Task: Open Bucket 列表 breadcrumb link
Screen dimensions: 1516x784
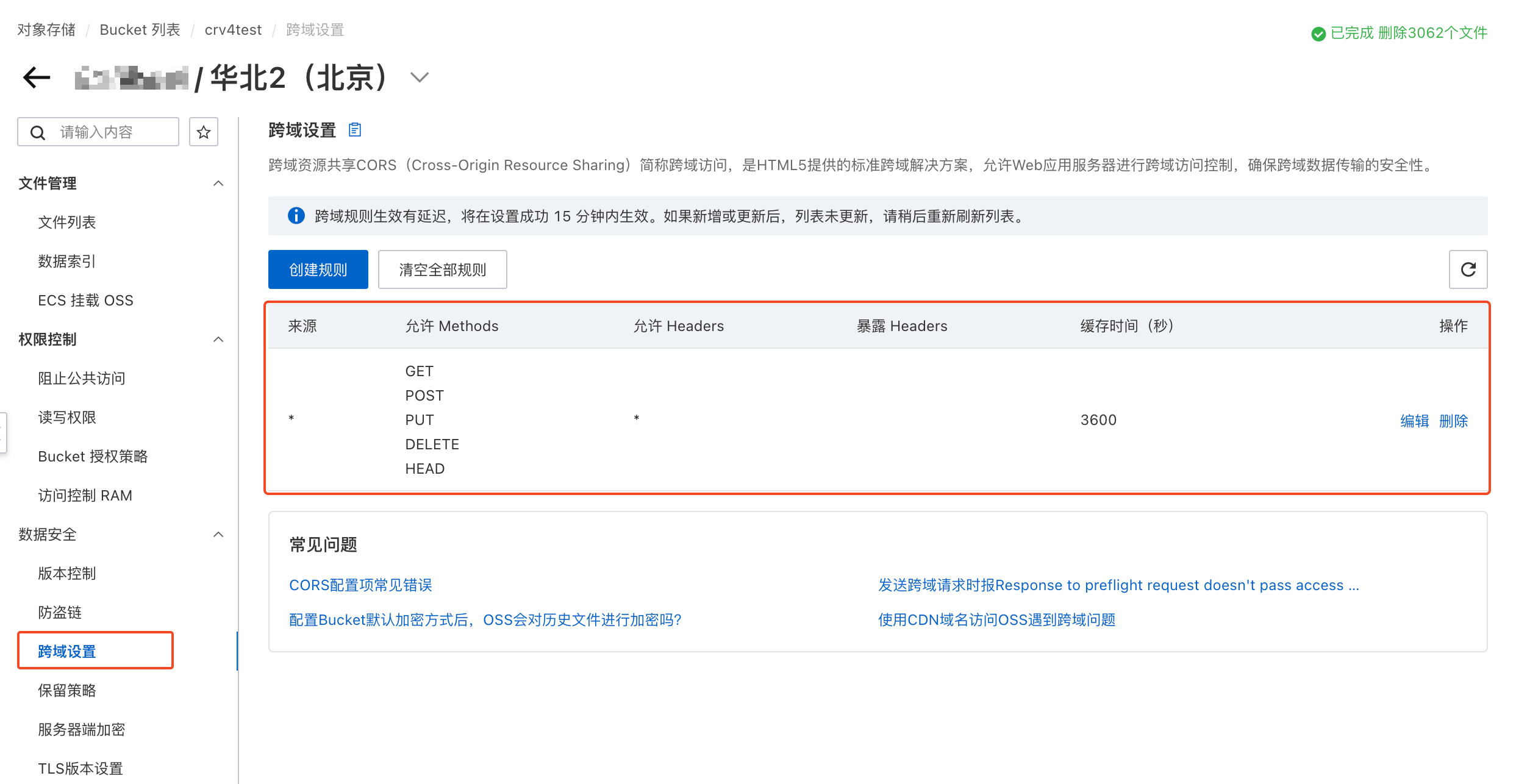Action: tap(140, 30)
